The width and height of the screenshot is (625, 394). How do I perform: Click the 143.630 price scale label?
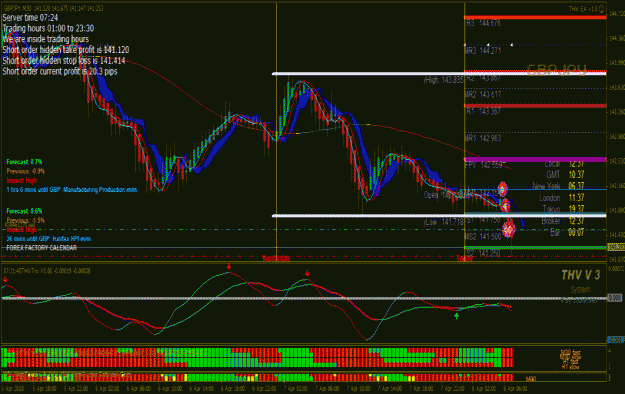[x=616, y=87]
